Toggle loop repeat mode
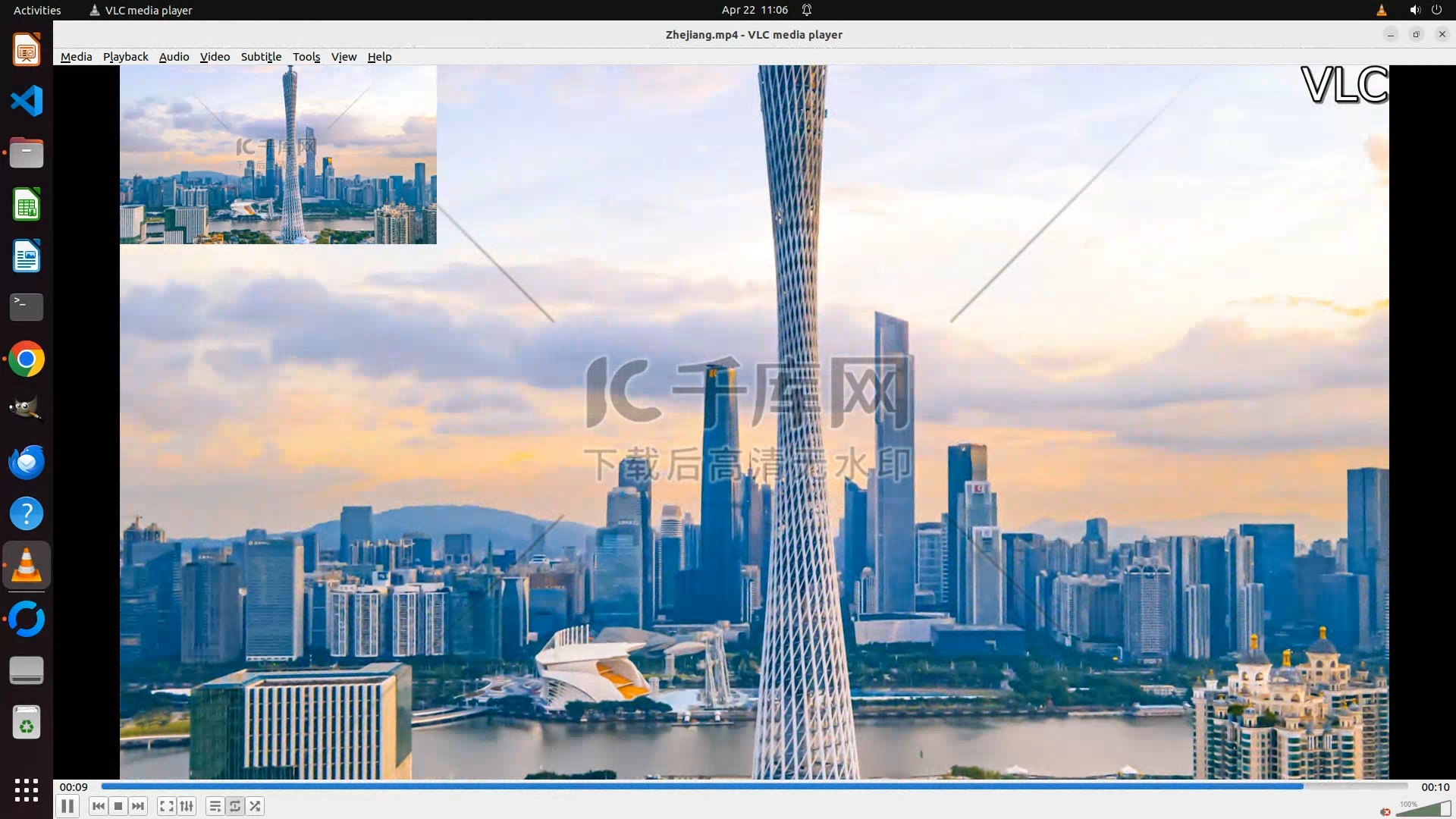 (x=235, y=806)
